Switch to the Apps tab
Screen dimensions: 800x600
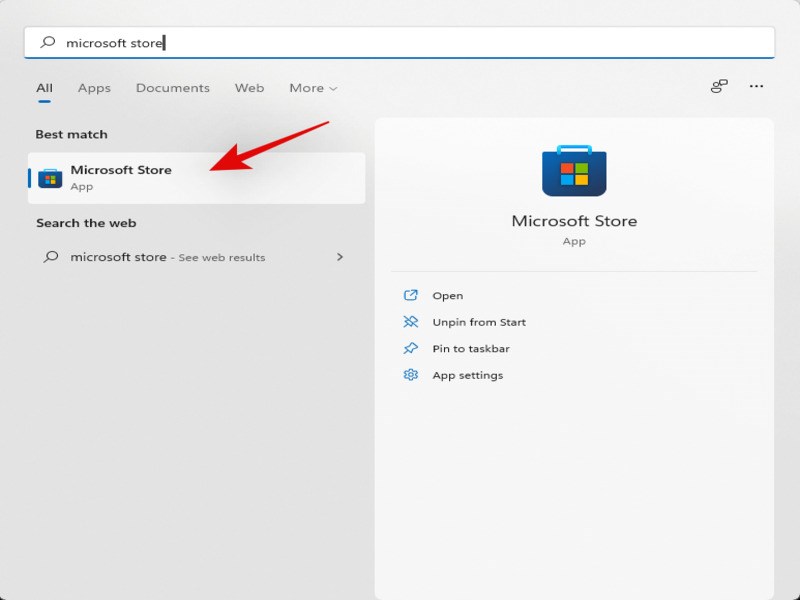click(x=94, y=88)
